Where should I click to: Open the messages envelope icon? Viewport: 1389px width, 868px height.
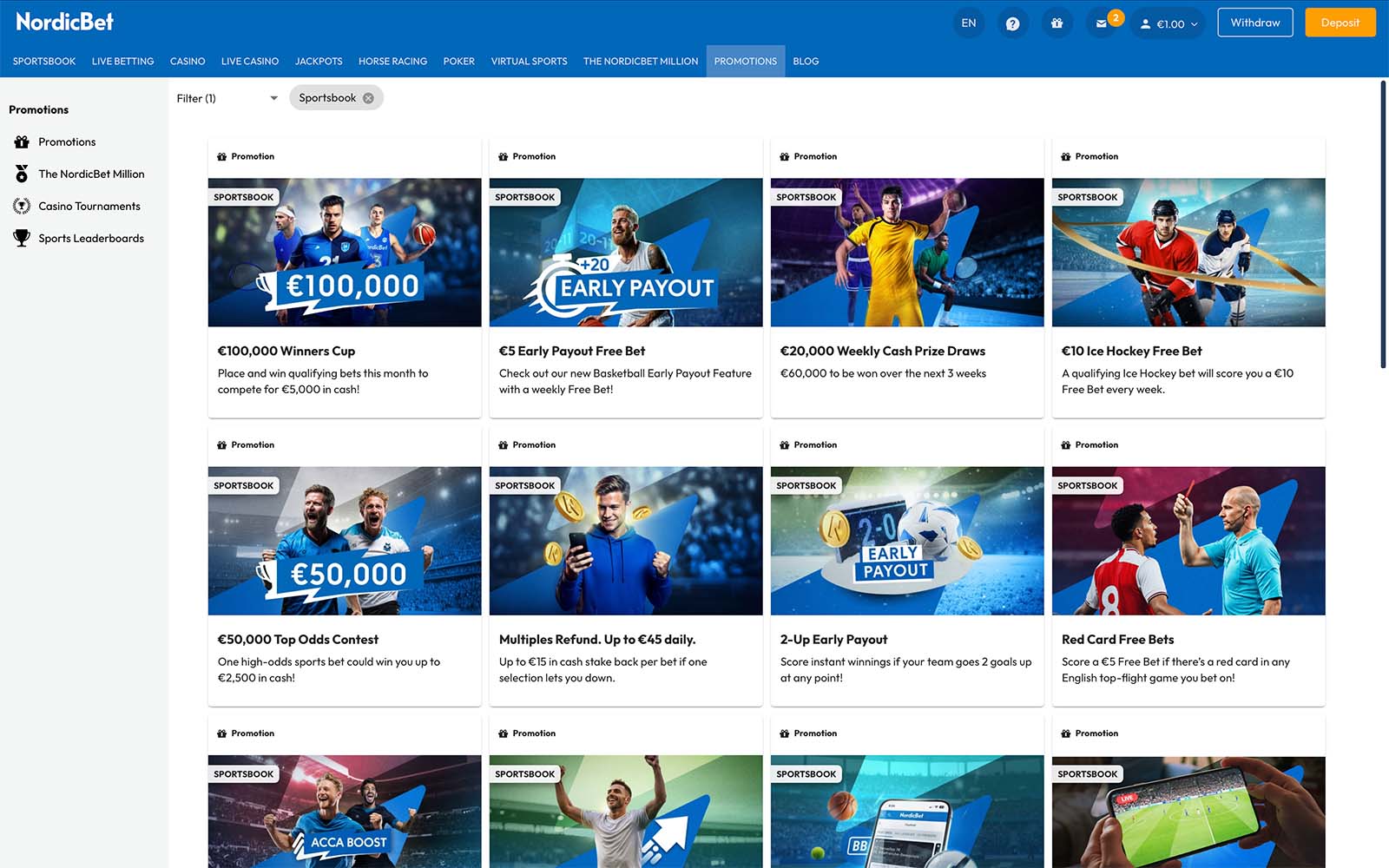coord(1101,23)
